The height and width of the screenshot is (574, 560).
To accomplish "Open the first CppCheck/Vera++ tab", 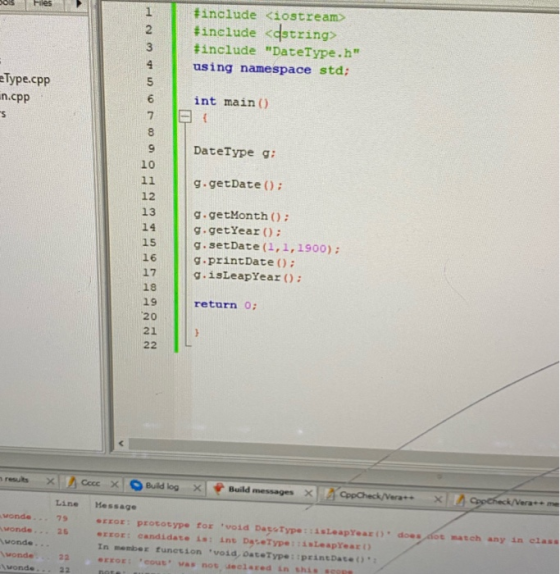I will pos(377,496).
